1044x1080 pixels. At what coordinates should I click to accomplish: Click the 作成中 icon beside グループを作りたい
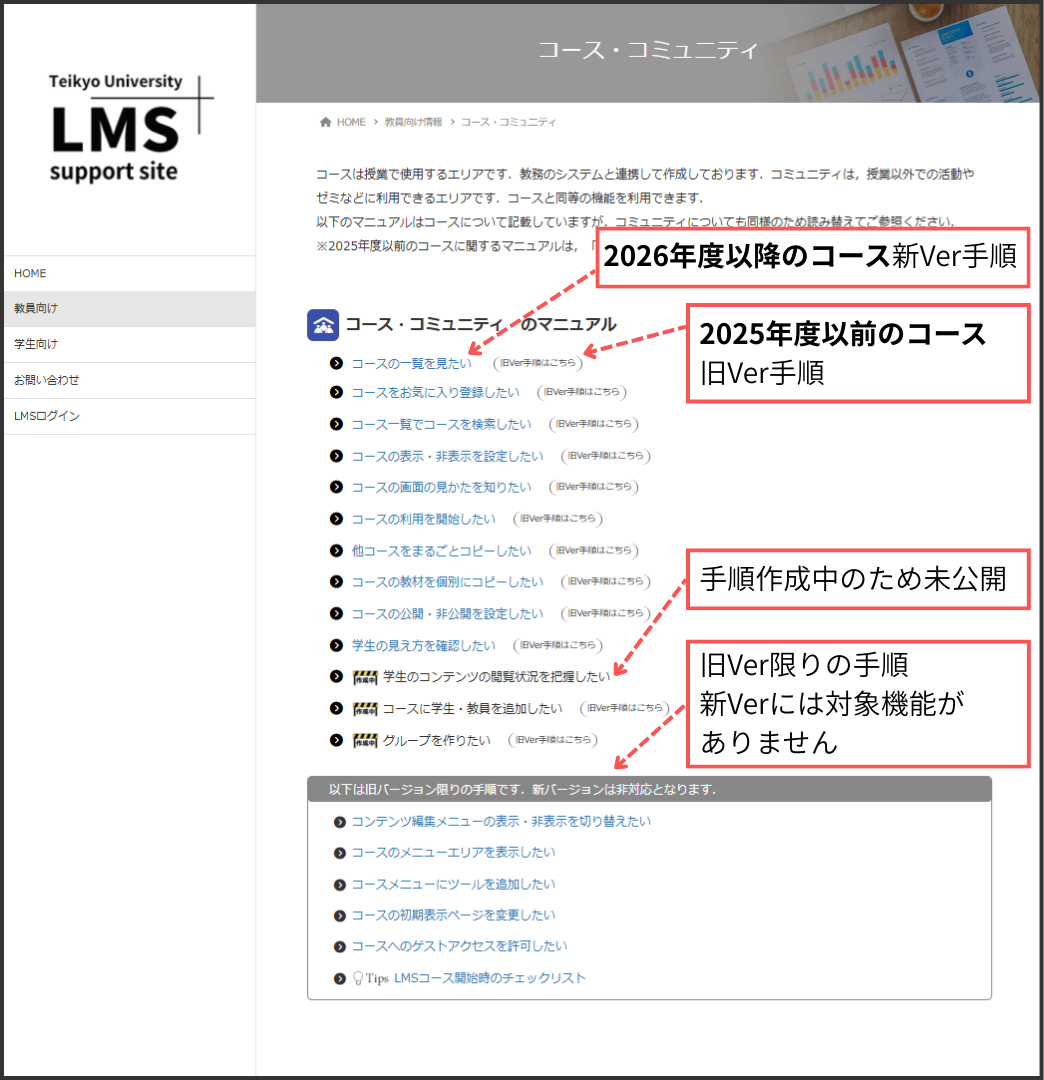click(x=365, y=741)
